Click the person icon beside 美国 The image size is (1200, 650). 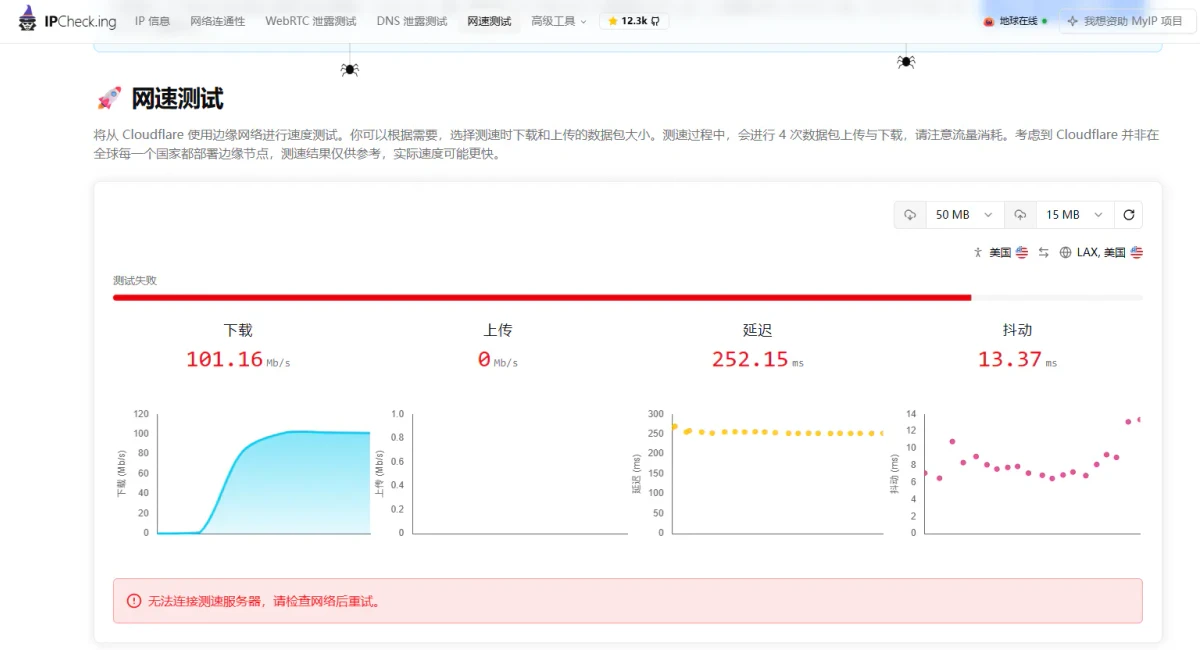(978, 253)
